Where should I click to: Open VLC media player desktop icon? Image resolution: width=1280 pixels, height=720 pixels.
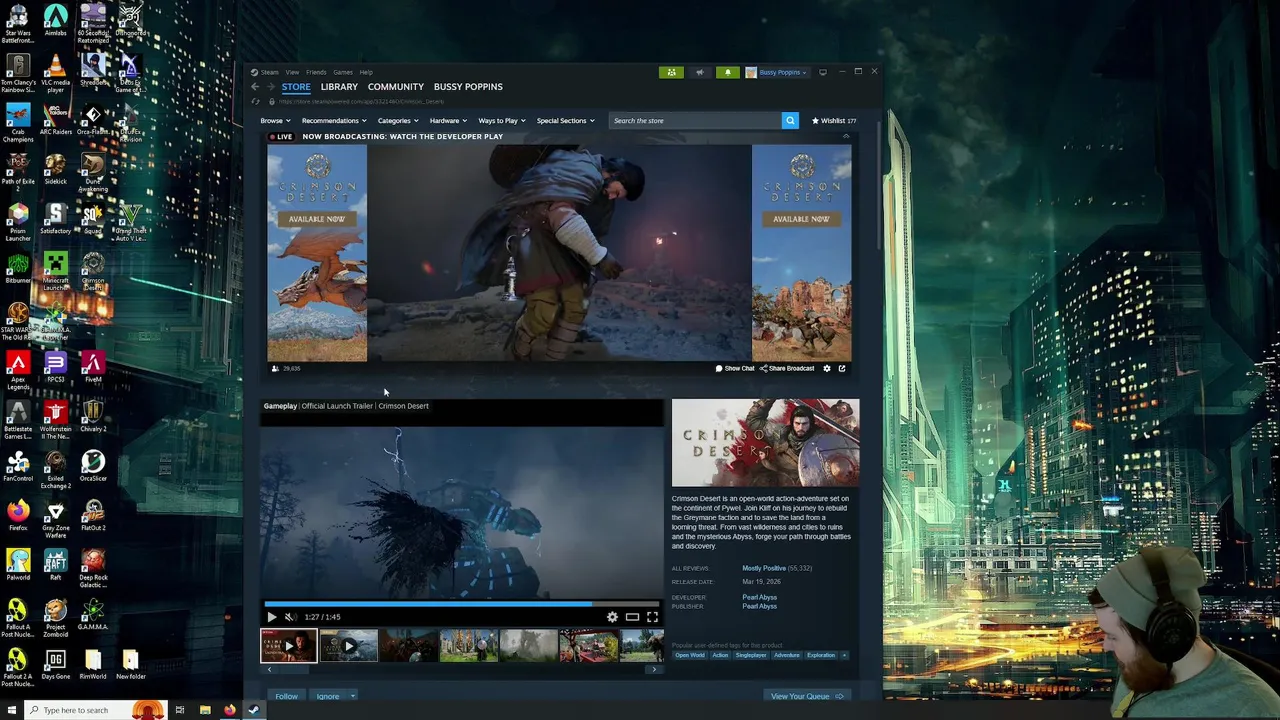[x=55, y=72]
